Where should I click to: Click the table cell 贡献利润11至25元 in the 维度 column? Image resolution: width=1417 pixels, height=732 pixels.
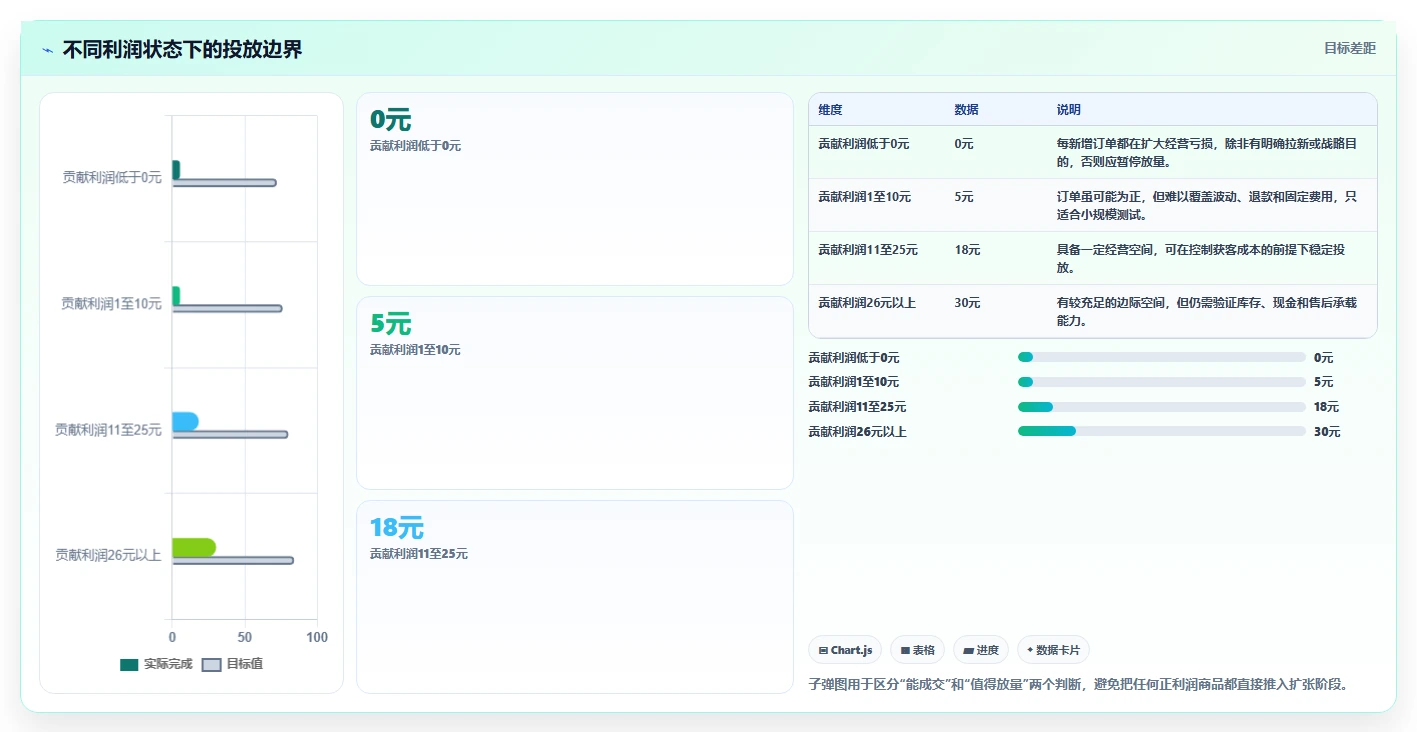click(x=867, y=250)
